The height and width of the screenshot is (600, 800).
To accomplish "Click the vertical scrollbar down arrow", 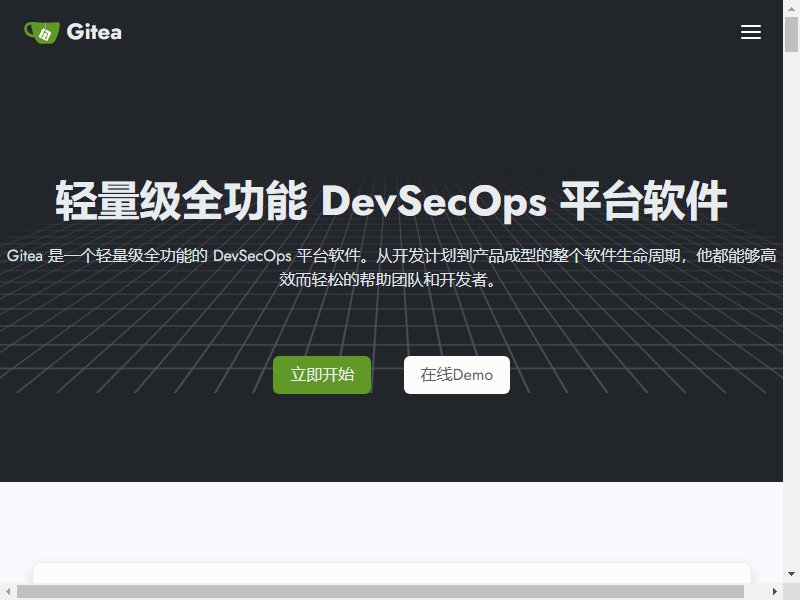I will [791, 574].
